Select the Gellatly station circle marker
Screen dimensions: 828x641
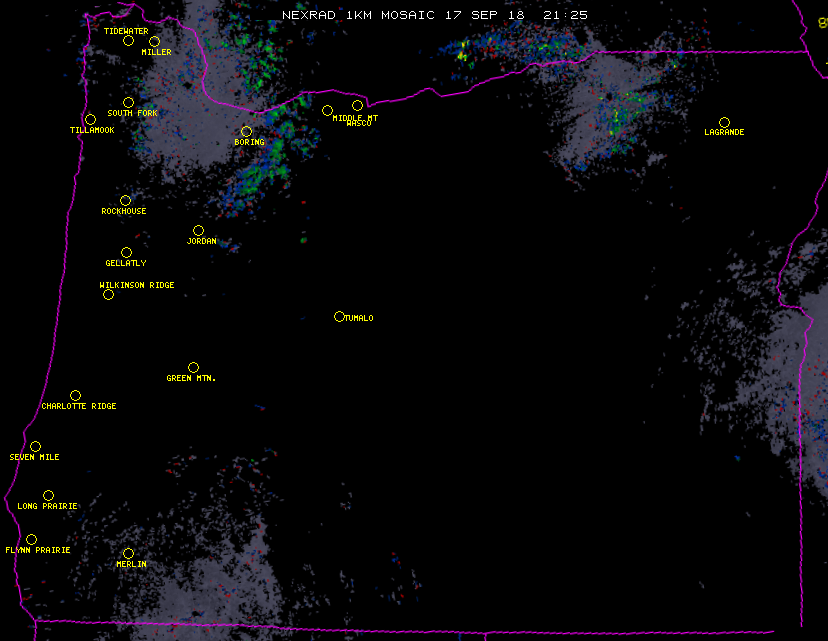click(126, 253)
